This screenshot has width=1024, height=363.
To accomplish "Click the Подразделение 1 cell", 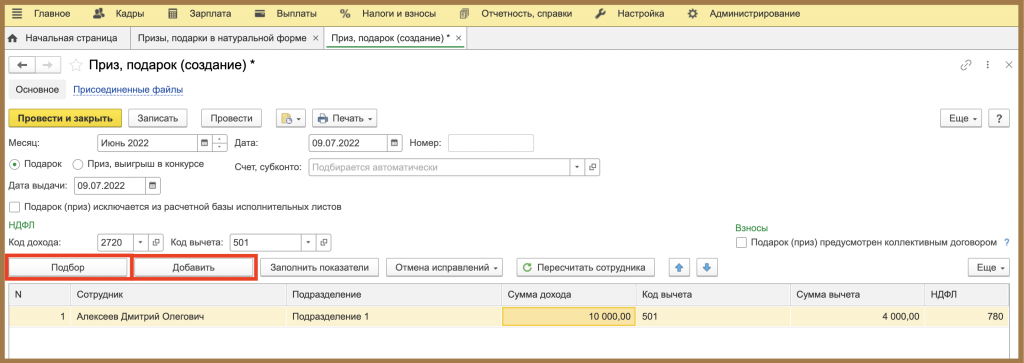I will click(x=394, y=317).
